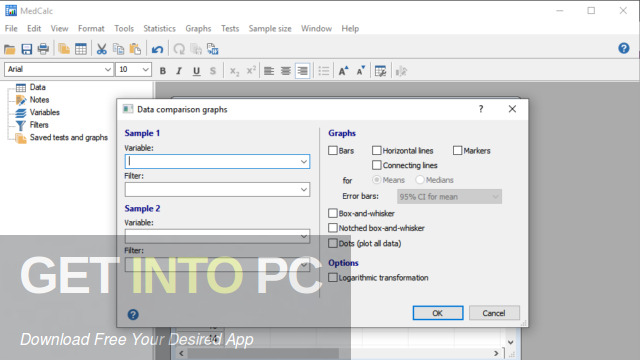The image size is (640, 360).
Task: Center align text
Action: point(286,71)
